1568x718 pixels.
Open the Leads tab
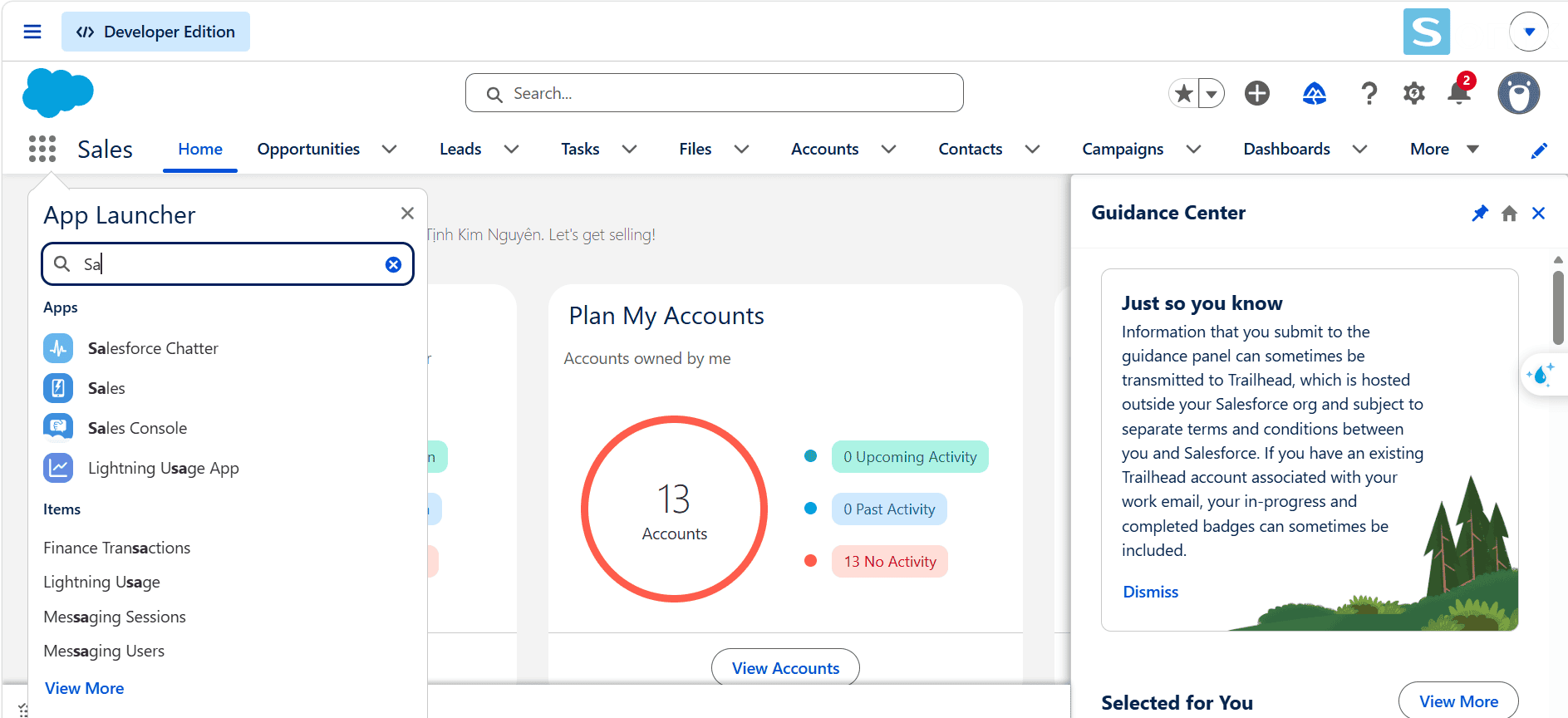point(460,149)
